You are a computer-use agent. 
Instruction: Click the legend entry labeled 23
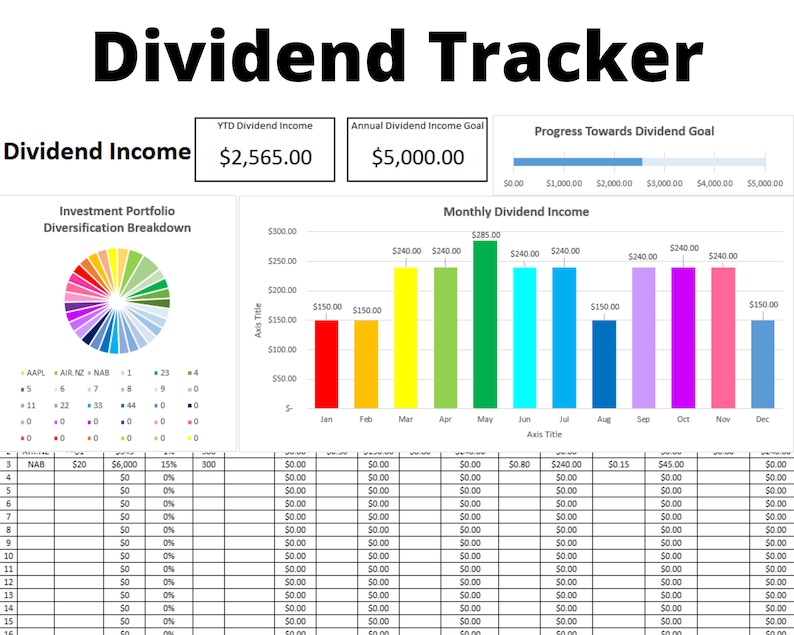[162, 373]
